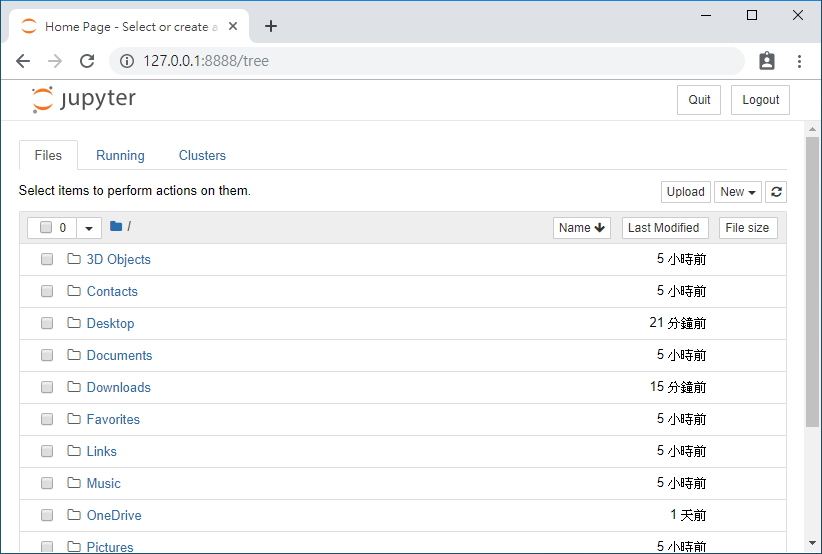Sort the list by Name
Image resolution: width=822 pixels, height=554 pixels.
click(x=581, y=228)
